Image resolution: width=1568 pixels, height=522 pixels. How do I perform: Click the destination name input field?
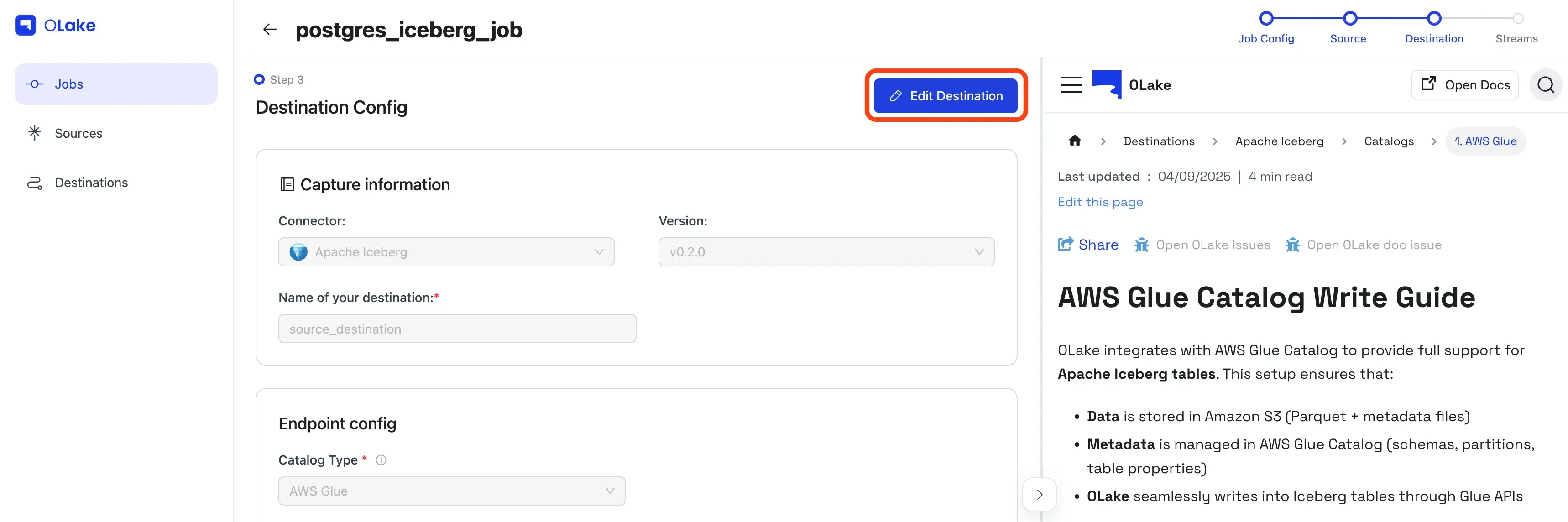pyautogui.click(x=457, y=329)
